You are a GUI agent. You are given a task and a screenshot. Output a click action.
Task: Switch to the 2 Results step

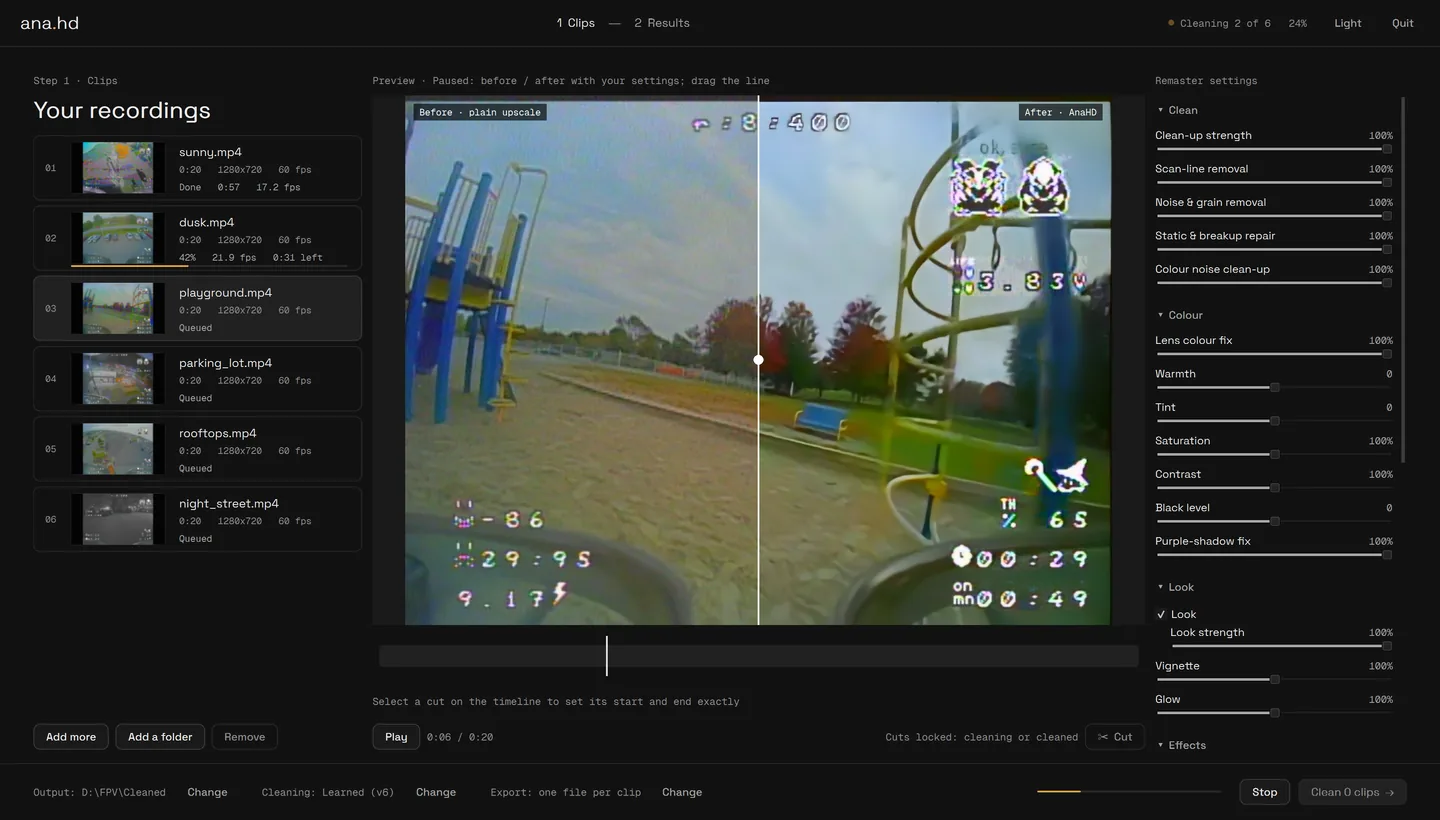point(662,23)
